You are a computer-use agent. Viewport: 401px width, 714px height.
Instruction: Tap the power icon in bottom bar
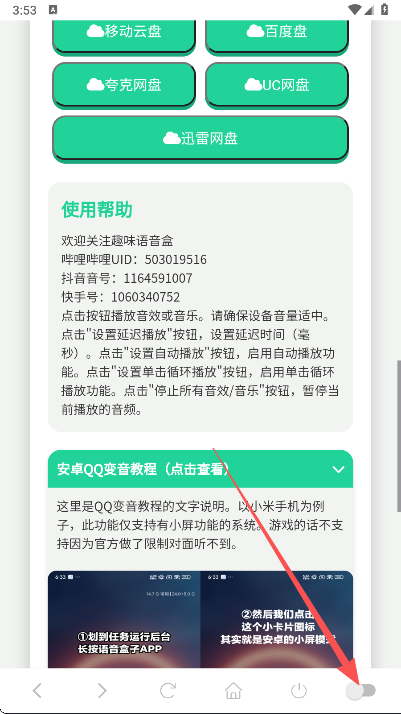(299, 691)
